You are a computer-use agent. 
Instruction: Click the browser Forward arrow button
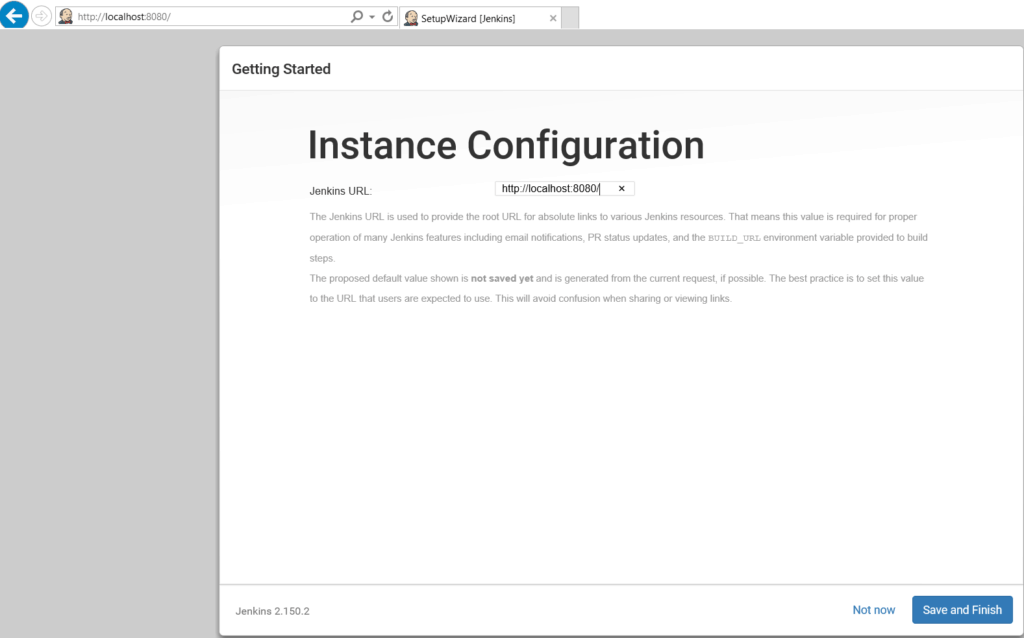41,16
